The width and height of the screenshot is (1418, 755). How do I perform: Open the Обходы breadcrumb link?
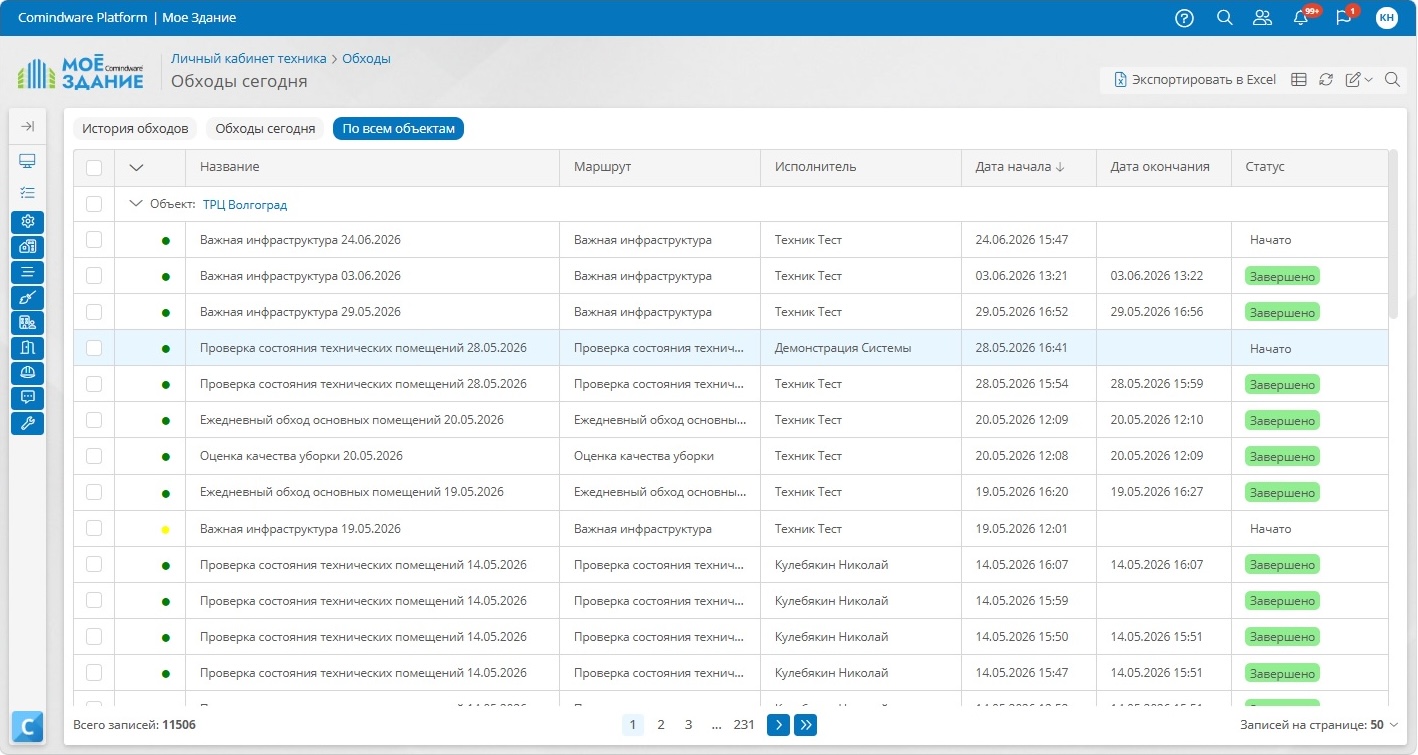pyautogui.click(x=366, y=59)
